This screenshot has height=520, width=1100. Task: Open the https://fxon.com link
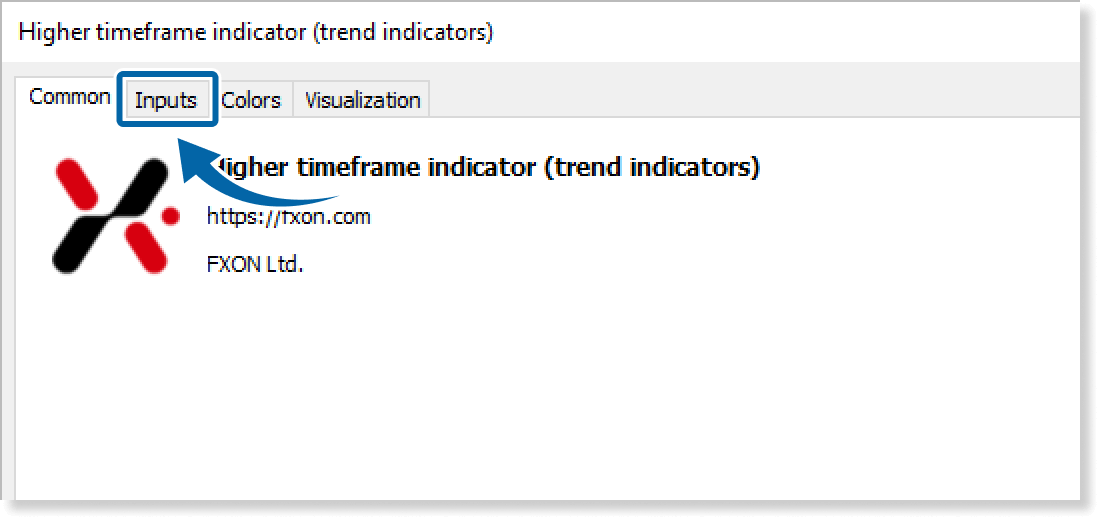pyautogui.click(x=288, y=216)
